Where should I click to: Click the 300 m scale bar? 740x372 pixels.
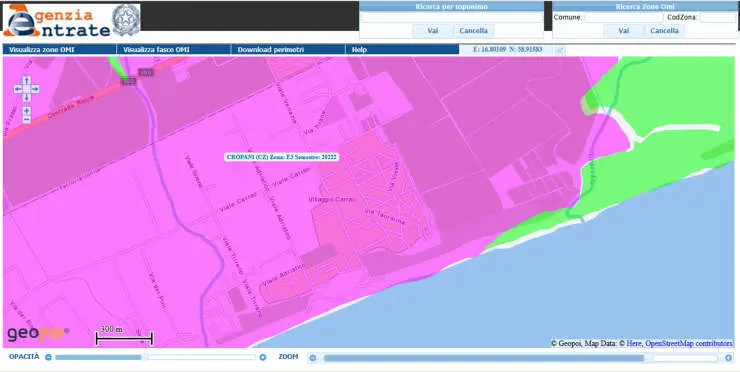pos(124,335)
